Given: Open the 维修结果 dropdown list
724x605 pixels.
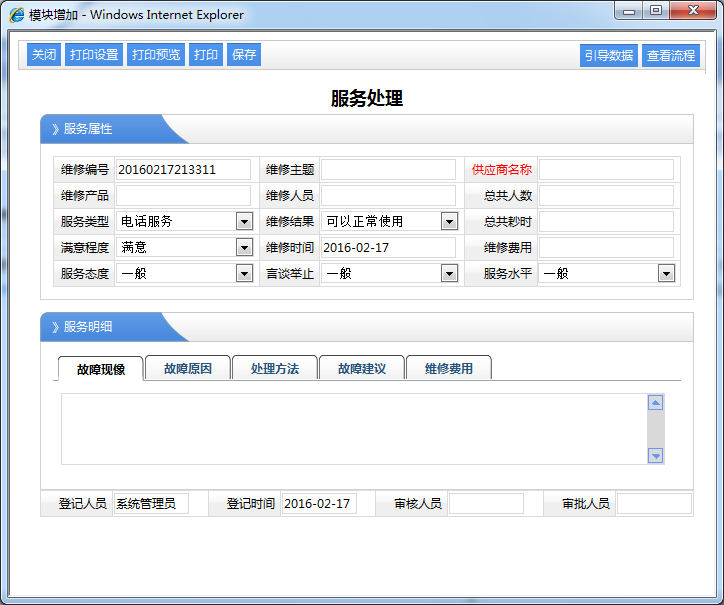Looking at the screenshot, I should 449,221.
